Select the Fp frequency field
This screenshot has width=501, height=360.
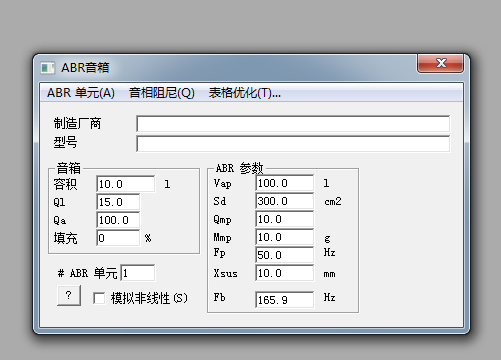point(284,255)
